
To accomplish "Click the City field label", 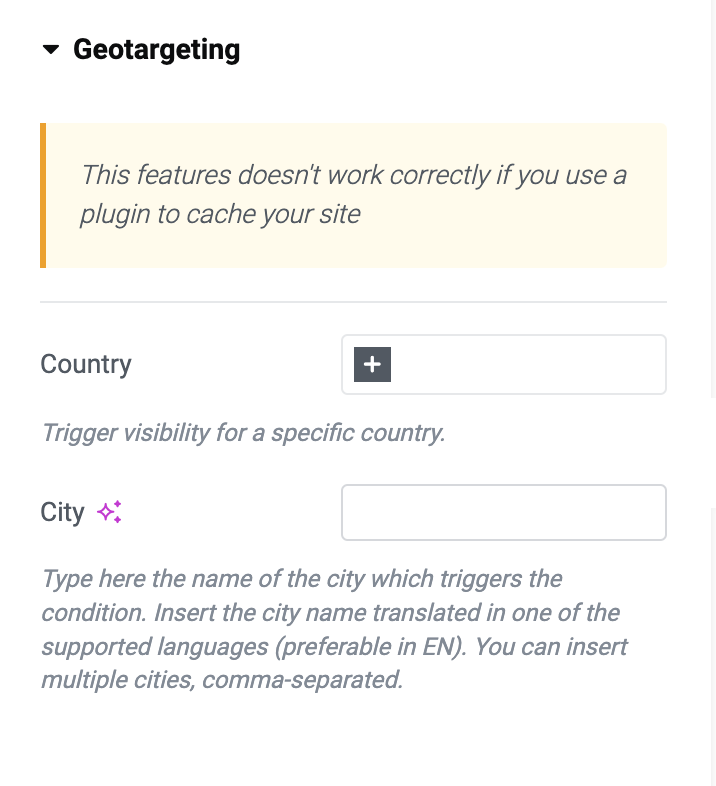I will (62, 512).
